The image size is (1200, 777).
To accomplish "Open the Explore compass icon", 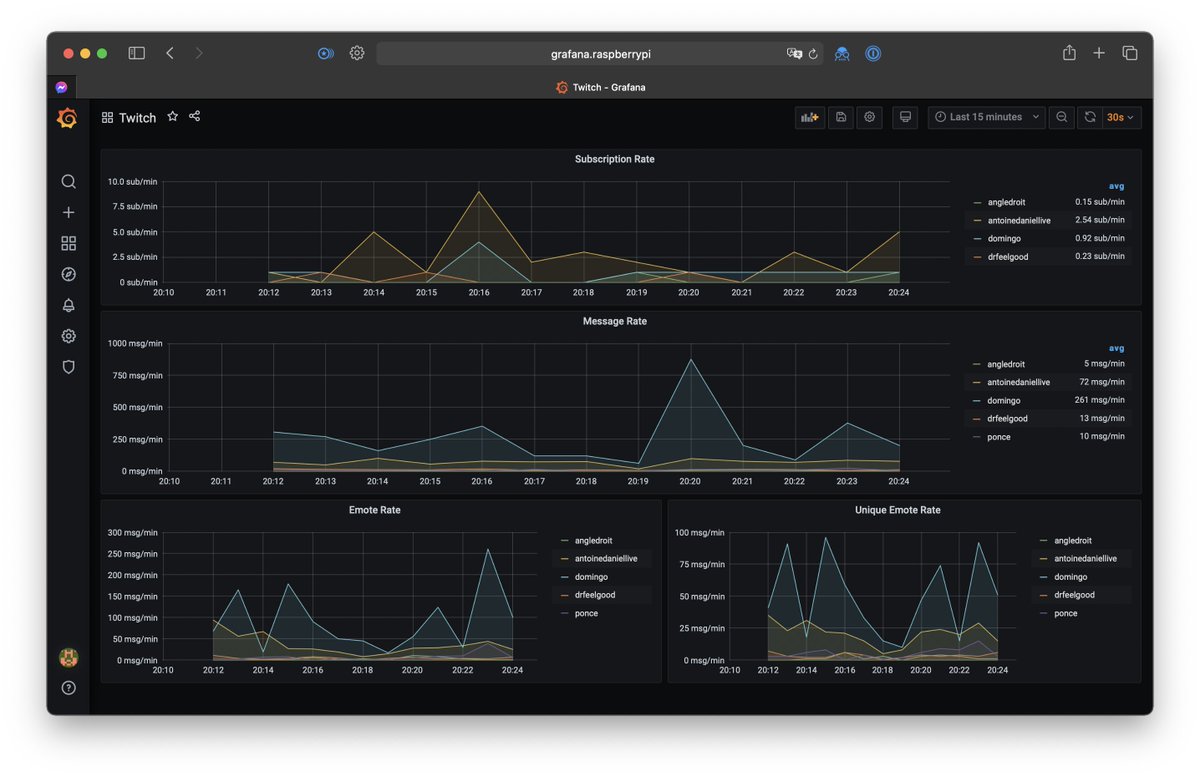I will pyautogui.click(x=69, y=274).
